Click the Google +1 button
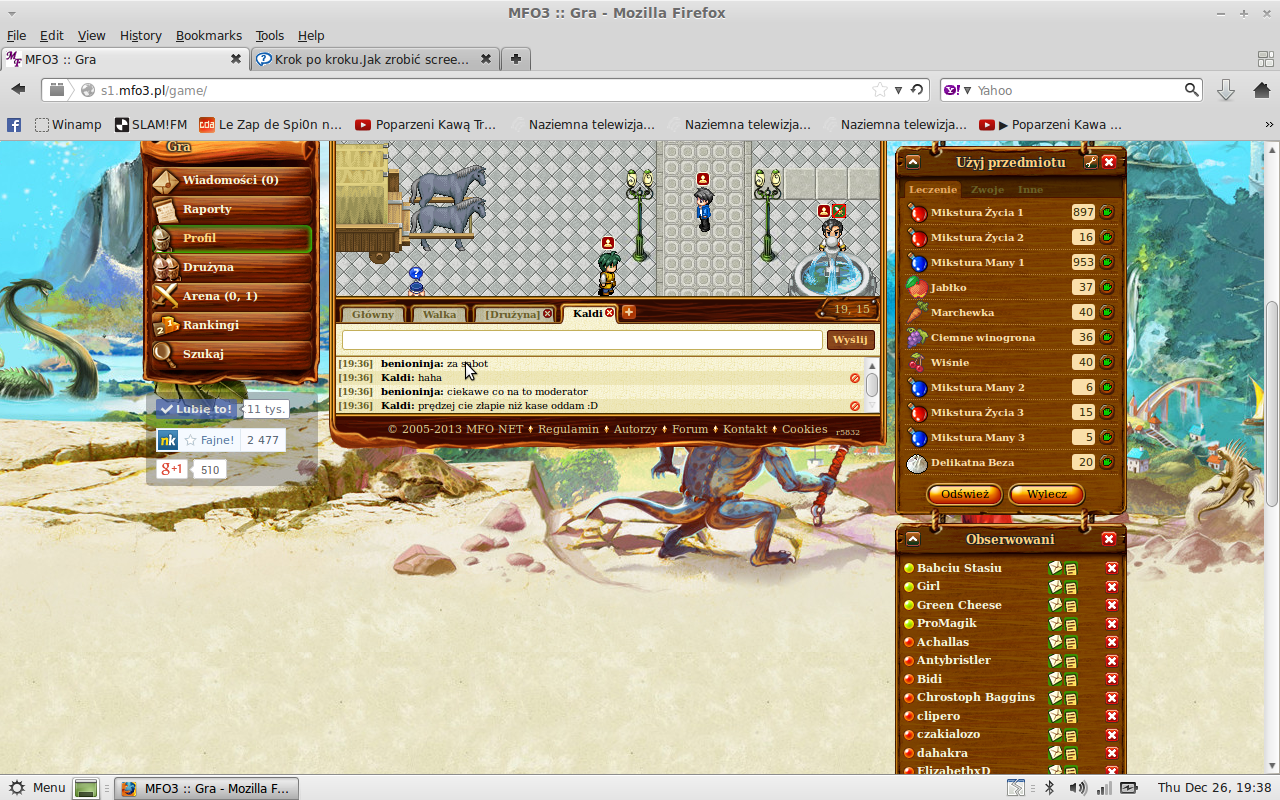 click(171, 469)
